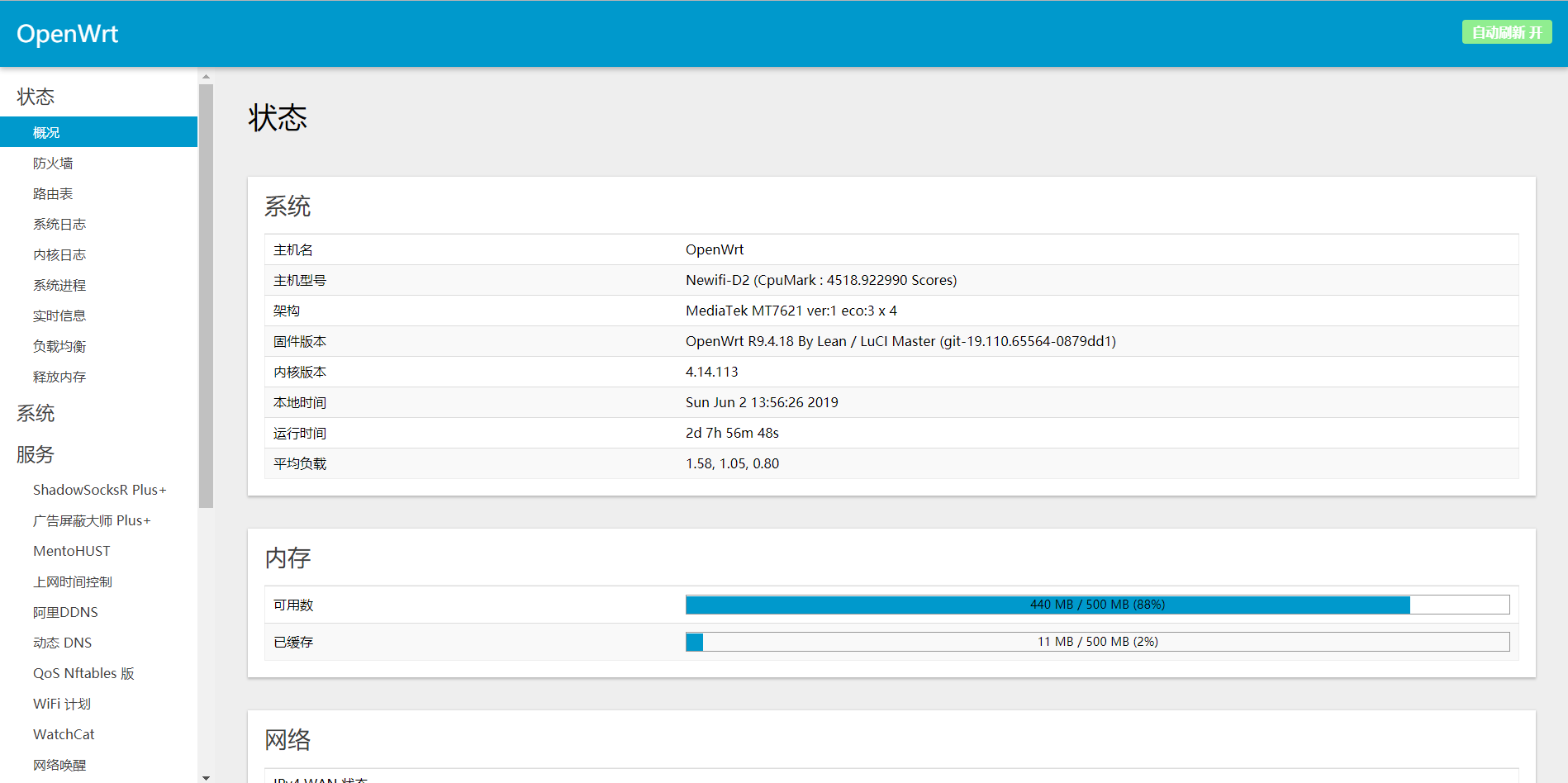1568x783 pixels.
Task: View the 系统日志 page
Action: tap(59, 224)
